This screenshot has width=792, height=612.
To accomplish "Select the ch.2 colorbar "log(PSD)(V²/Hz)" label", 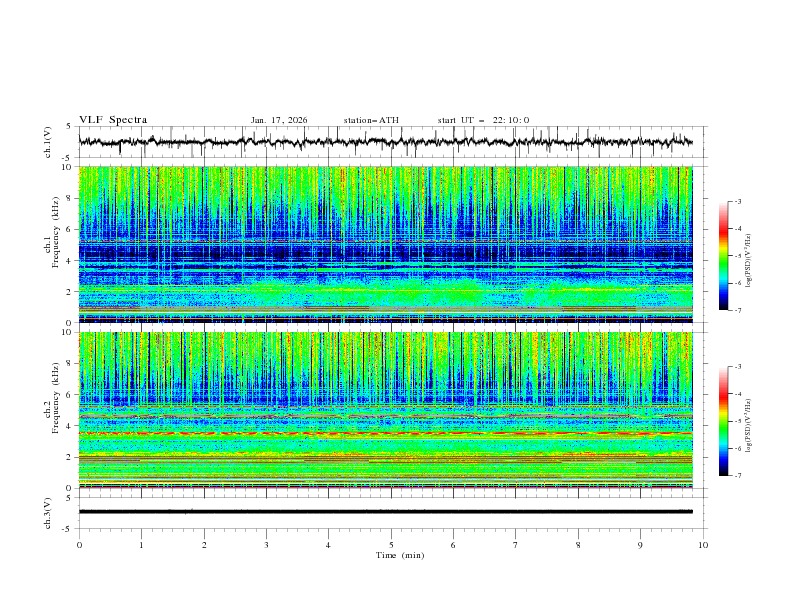I will (x=749, y=425).
